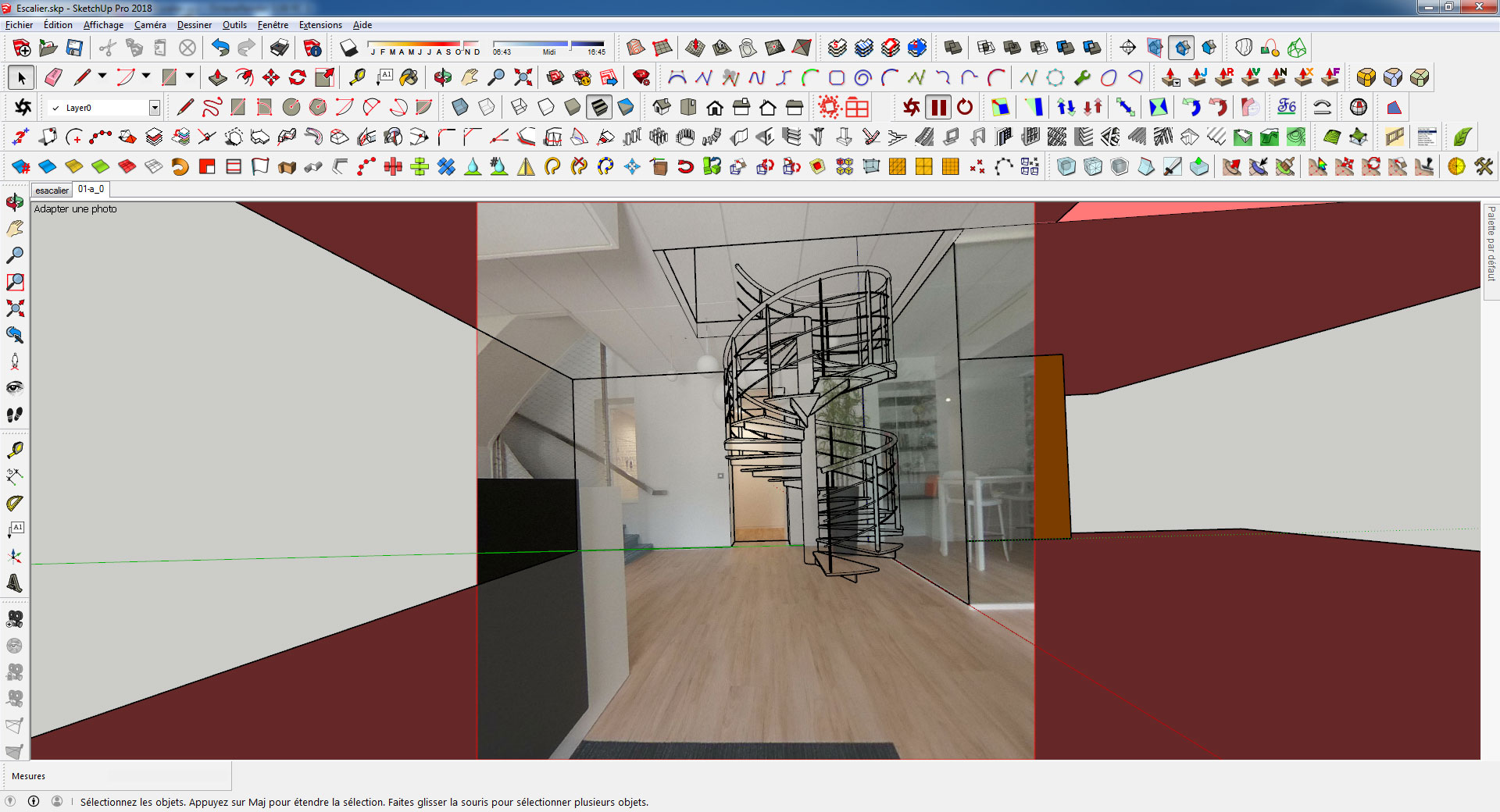Toggle the X-ray face style
Image resolution: width=1500 pixels, height=812 pixels.
(x=460, y=107)
